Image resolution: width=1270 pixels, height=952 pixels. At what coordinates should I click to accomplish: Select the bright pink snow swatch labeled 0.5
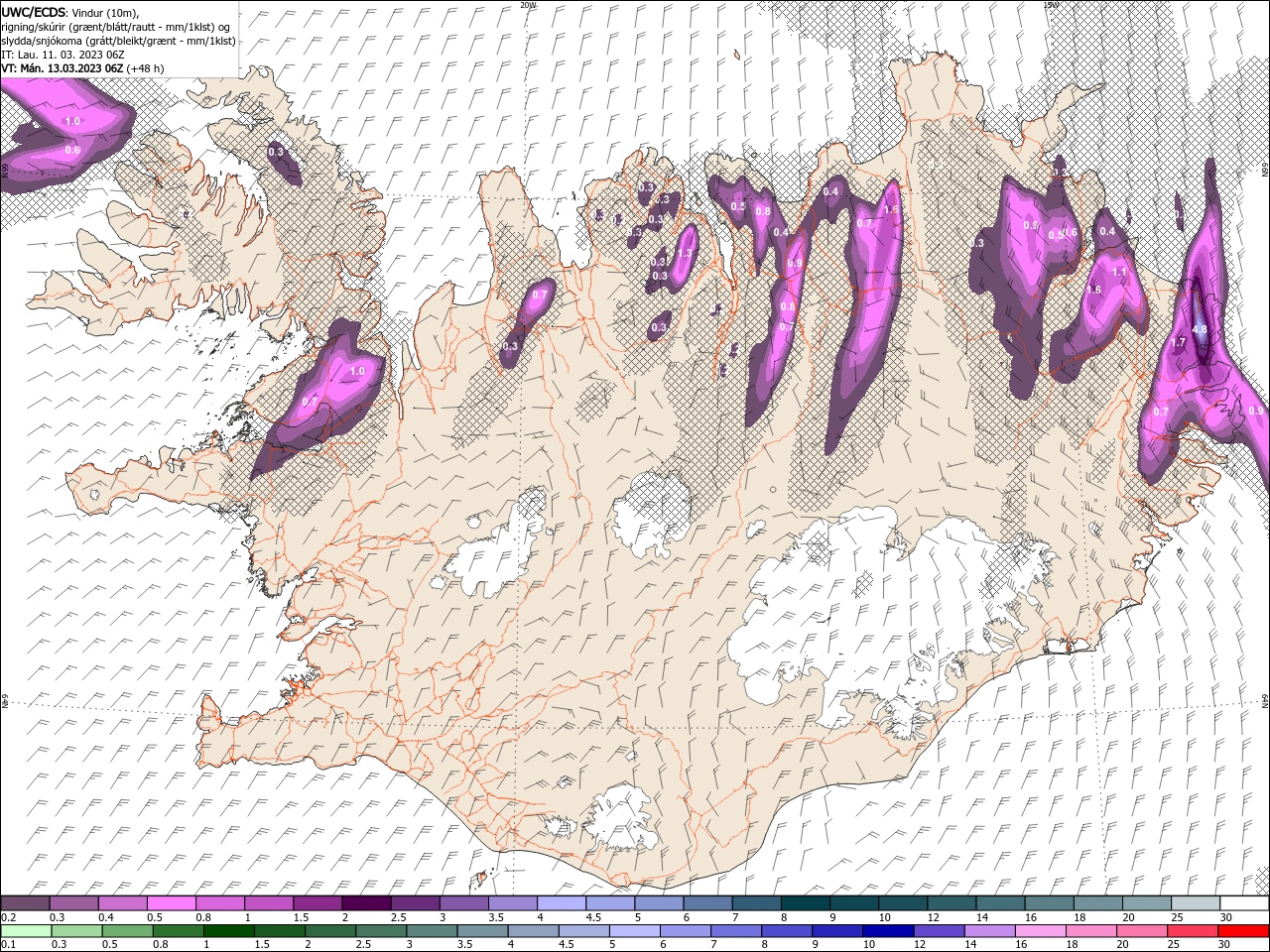pos(171,903)
